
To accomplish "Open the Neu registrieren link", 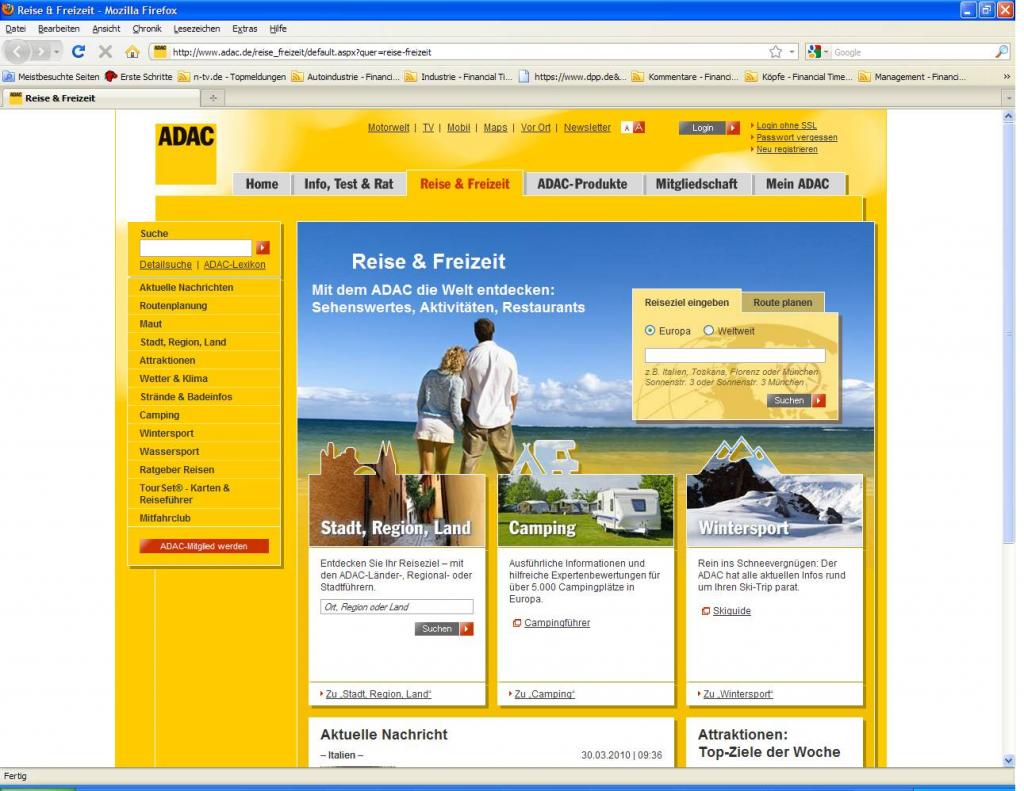I will coord(787,149).
